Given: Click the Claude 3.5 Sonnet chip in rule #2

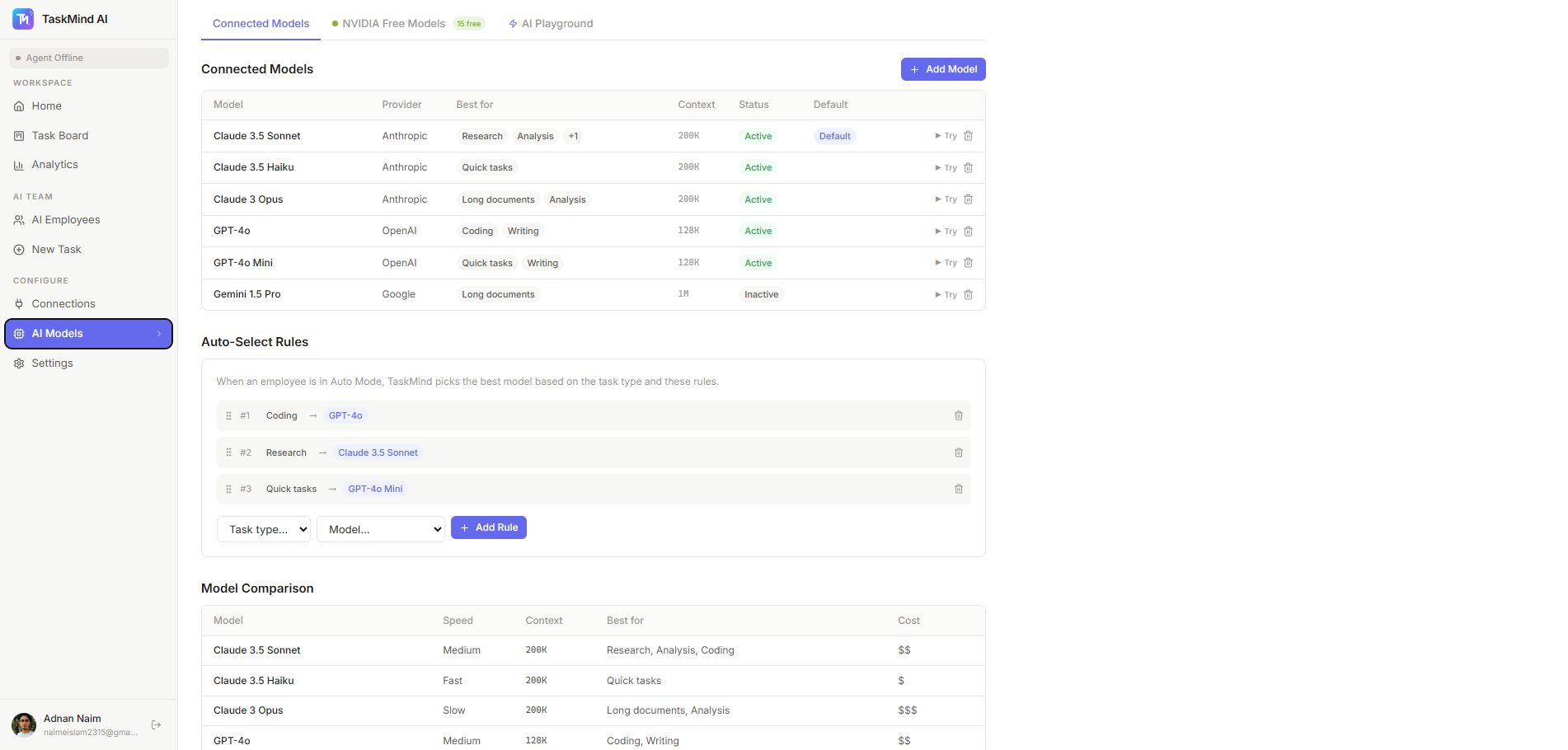Looking at the screenshot, I should [x=378, y=452].
